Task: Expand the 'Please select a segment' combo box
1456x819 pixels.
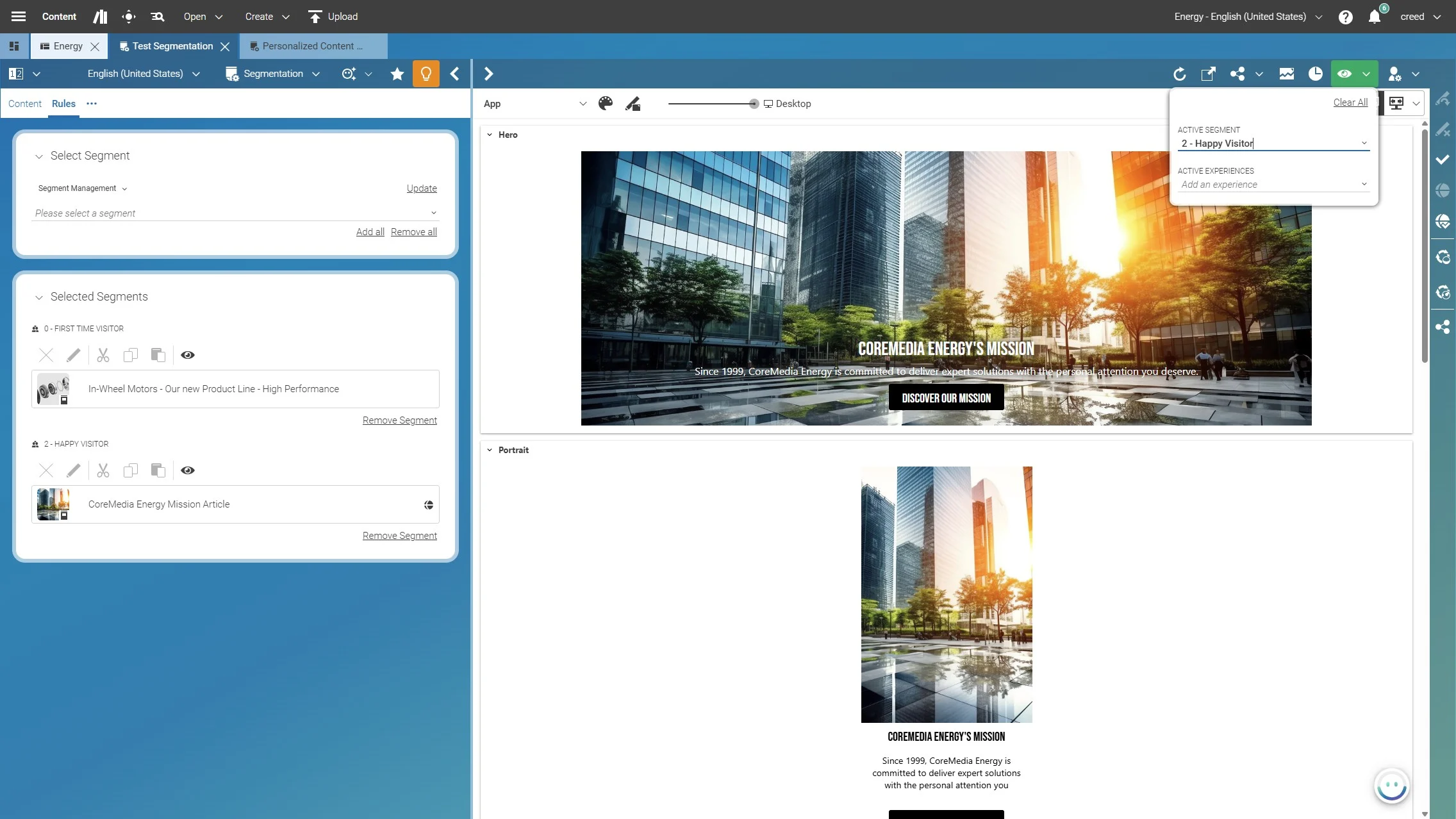Action: pos(433,213)
